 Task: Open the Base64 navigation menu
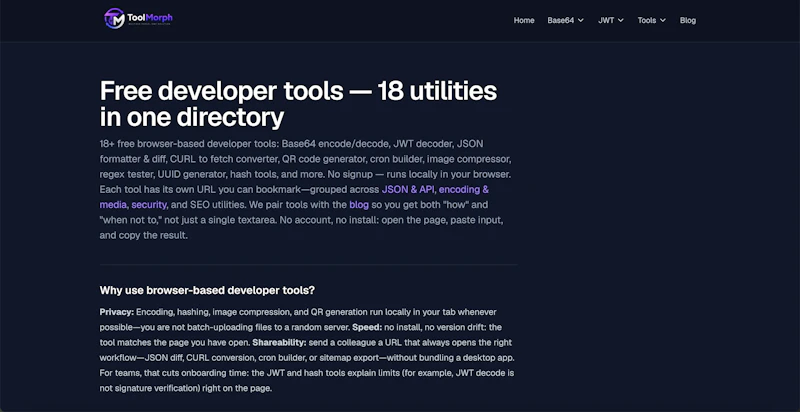(x=565, y=20)
